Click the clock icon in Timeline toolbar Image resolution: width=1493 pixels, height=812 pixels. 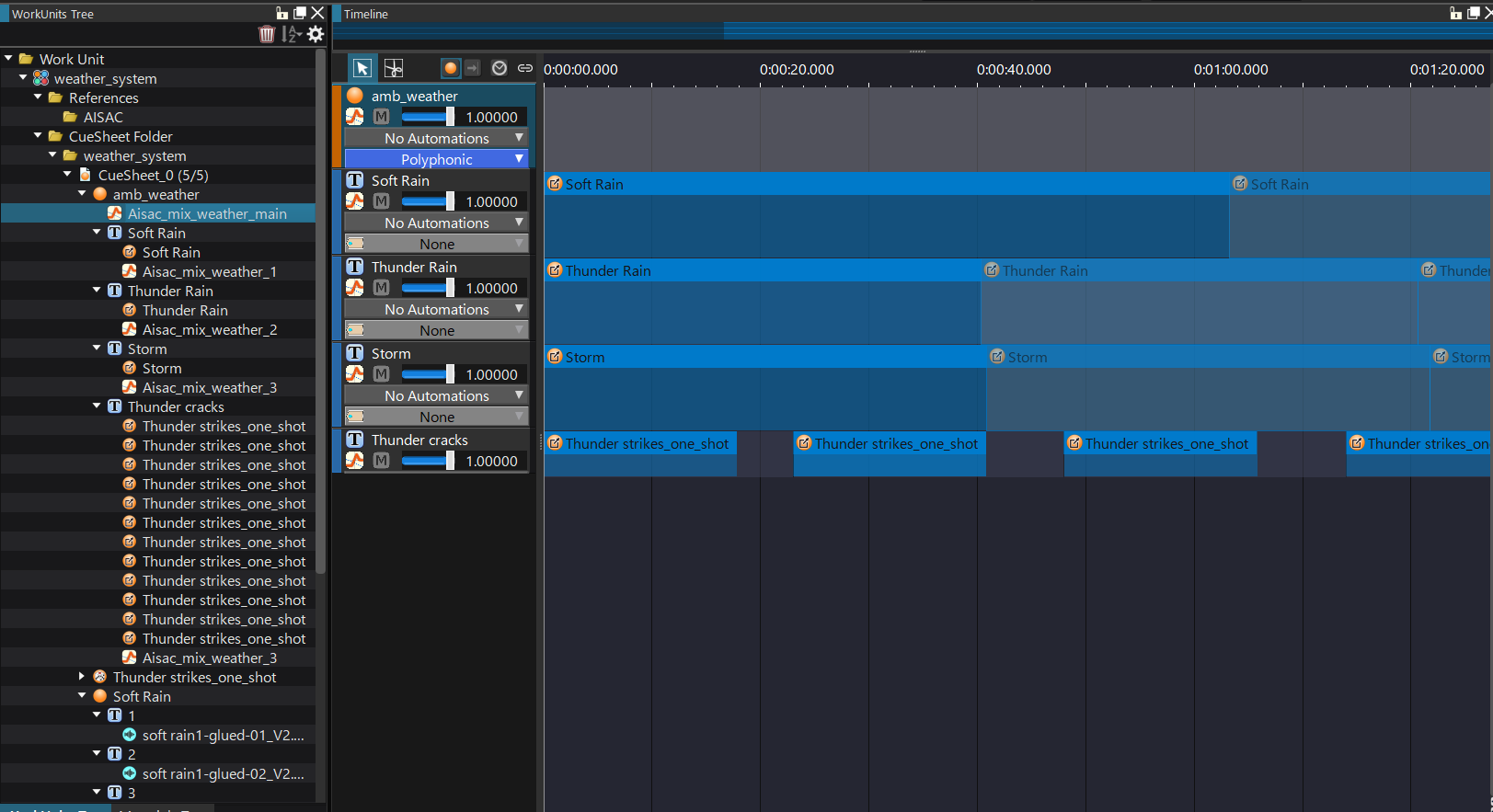(500, 68)
